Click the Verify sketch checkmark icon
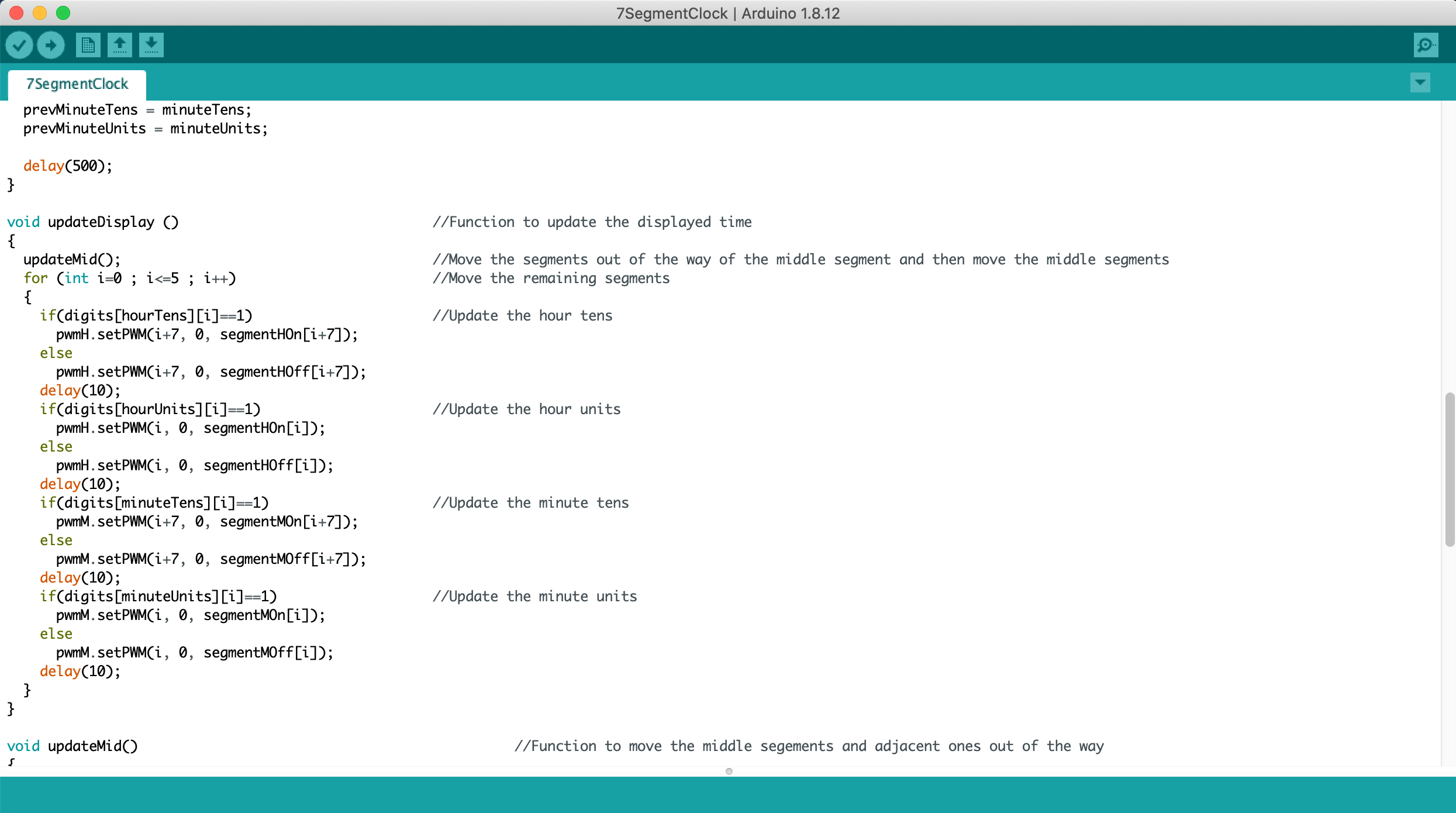Viewport: 1456px width, 813px height. pyautogui.click(x=19, y=45)
